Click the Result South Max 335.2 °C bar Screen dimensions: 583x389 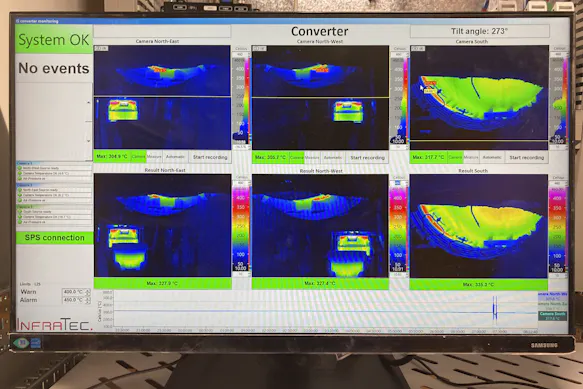pyautogui.click(x=479, y=284)
